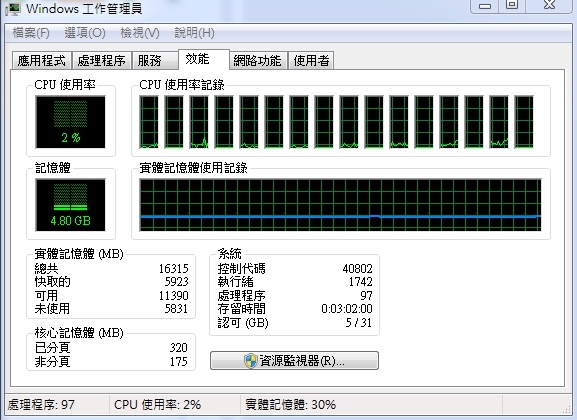The height and width of the screenshot is (420, 577).
Task: Click the last CPU history graph
Action: [524, 122]
